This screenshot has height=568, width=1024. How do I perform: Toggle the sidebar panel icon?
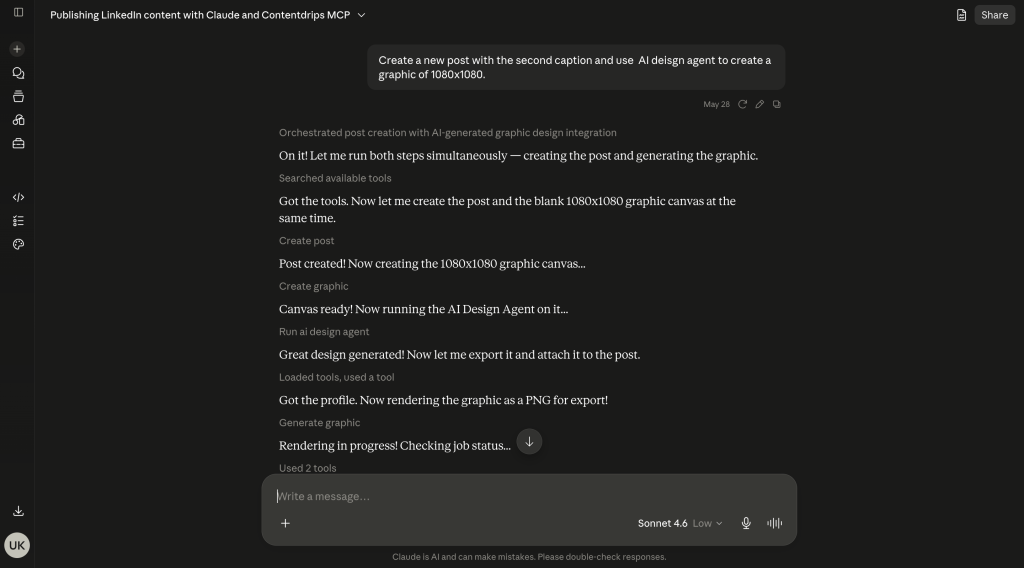(x=18, y=12)
